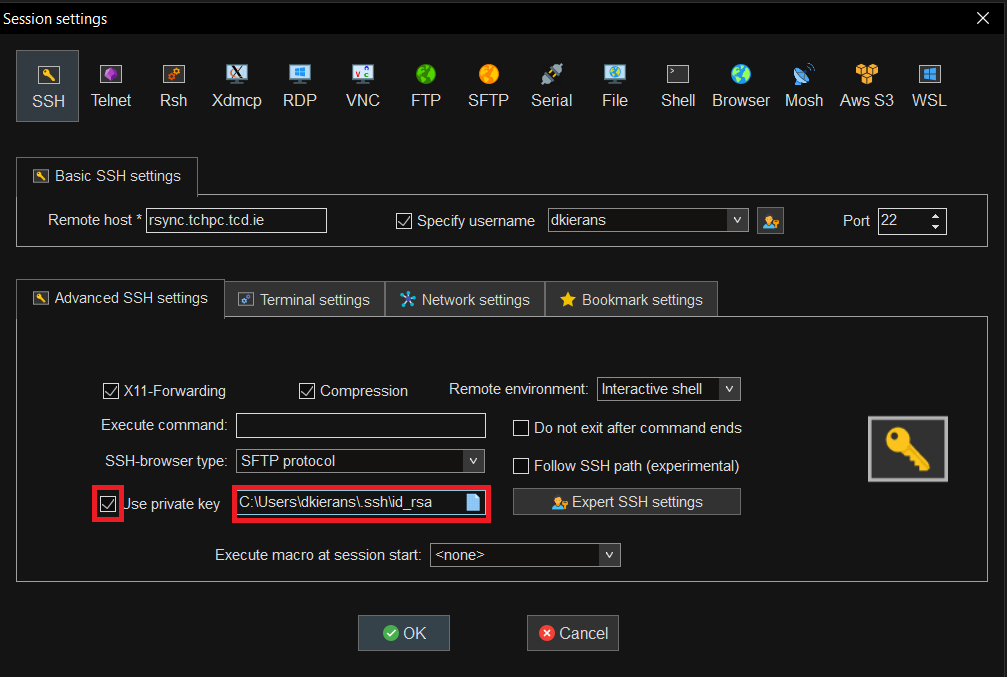
Task: Select the Telnet session type icon
Action: (x=110, y=85)
